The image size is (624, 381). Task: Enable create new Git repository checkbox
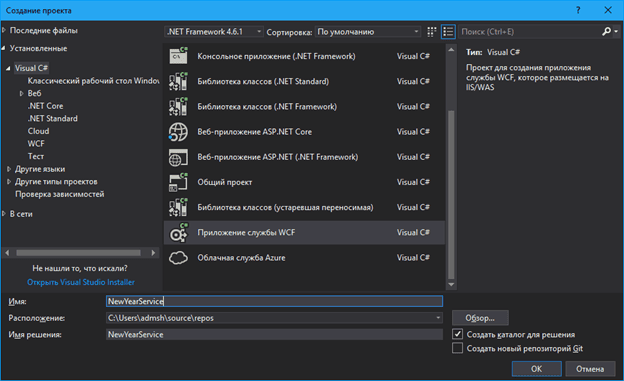coord(457,348)
